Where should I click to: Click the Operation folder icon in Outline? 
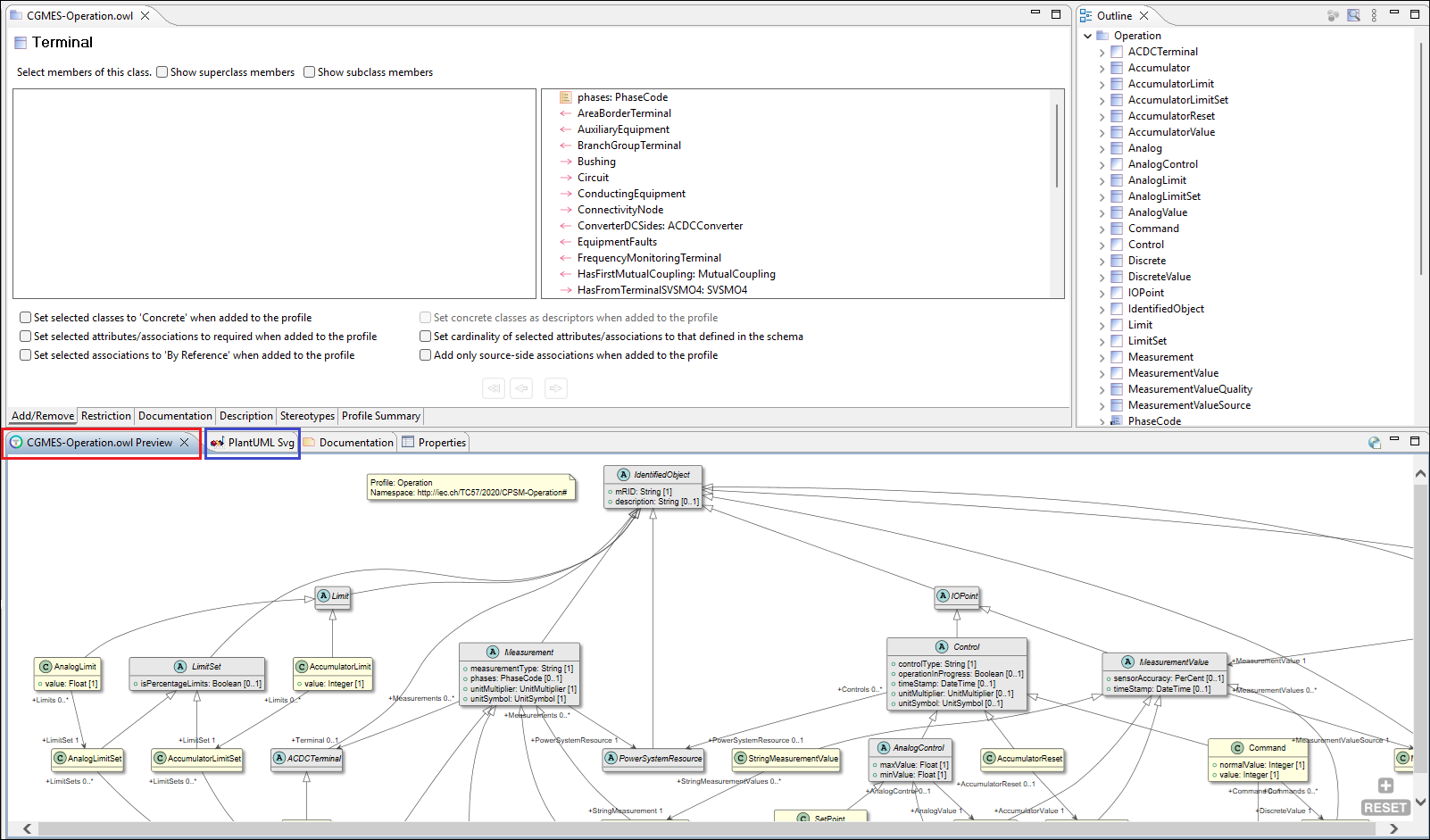click(x=1102, y=36)
